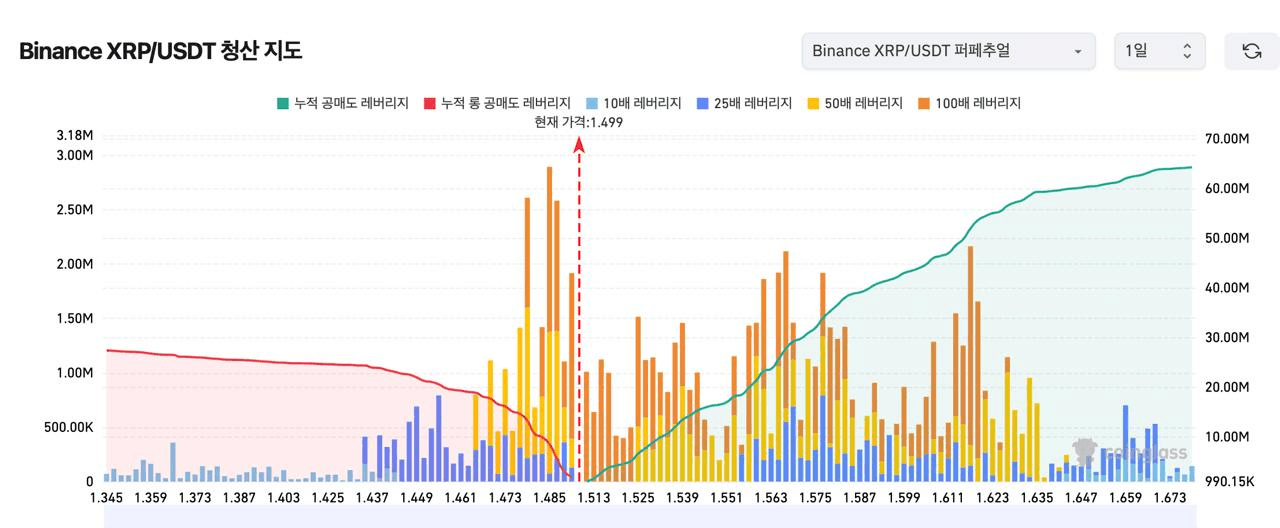Click the blue 25배 레버리지 legend swatch
Viewport: 1280px width, 528px height.
[x=705, y=103]
